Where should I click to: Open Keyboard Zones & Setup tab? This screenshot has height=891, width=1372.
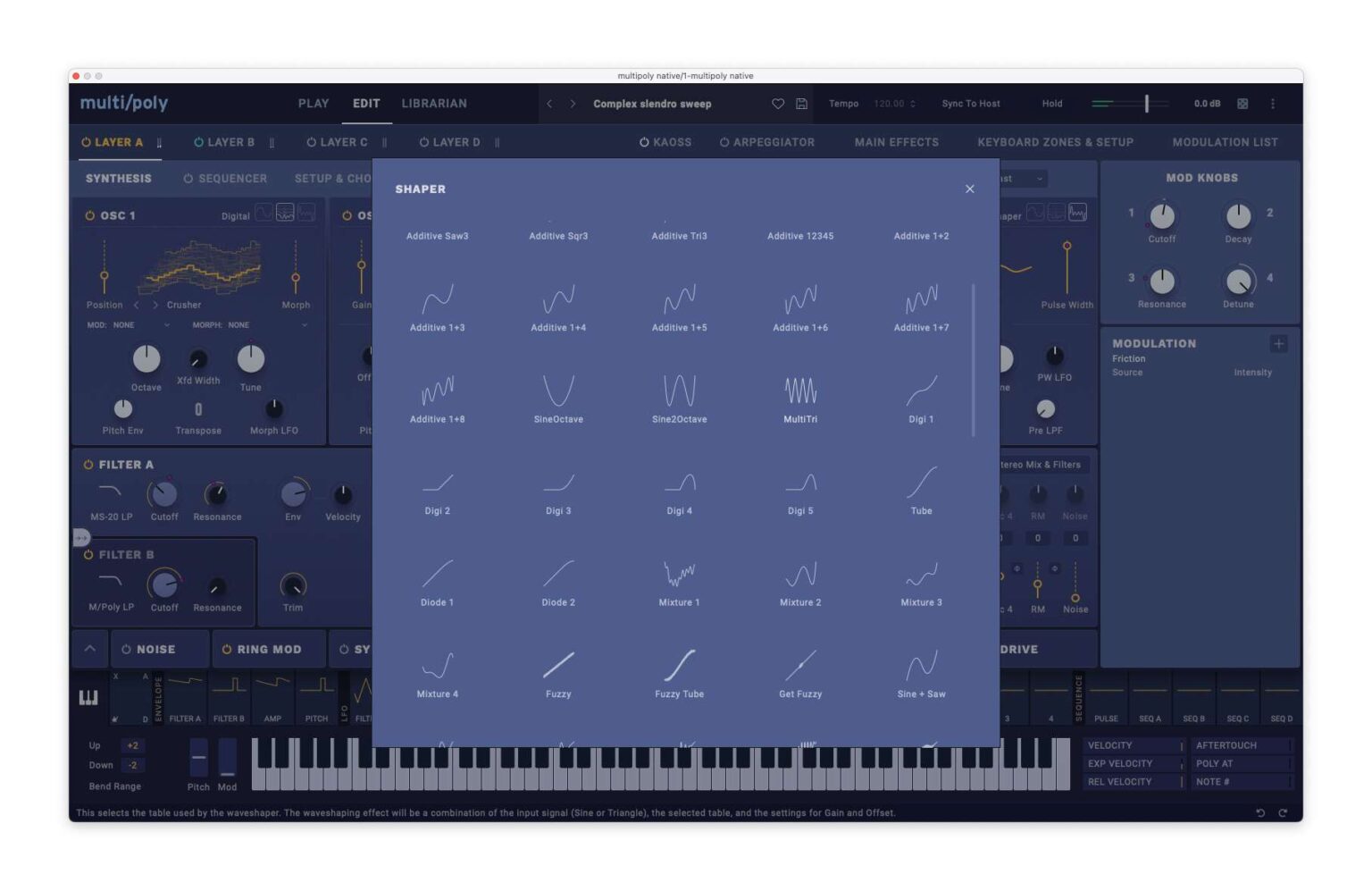[1055, 142]
